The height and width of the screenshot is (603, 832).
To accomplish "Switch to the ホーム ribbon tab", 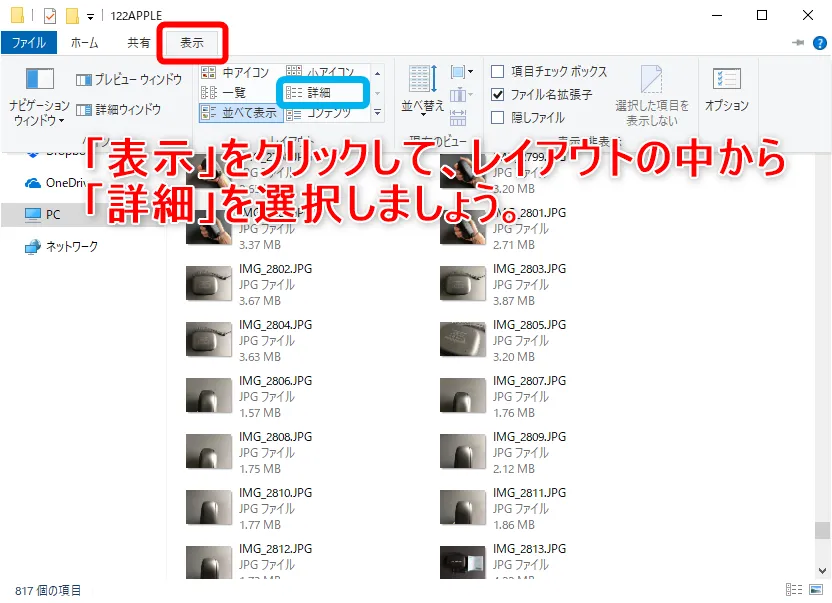I will click(84, 42).
